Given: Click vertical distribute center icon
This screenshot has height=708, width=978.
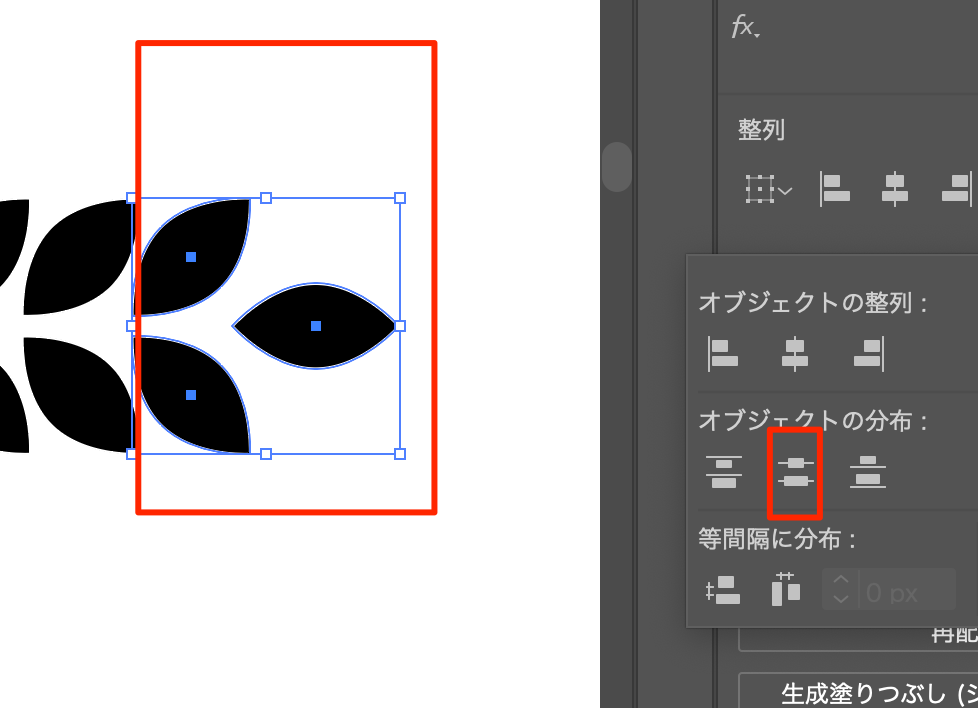Looking at the screenshot, I should click(x=795, y=472).
